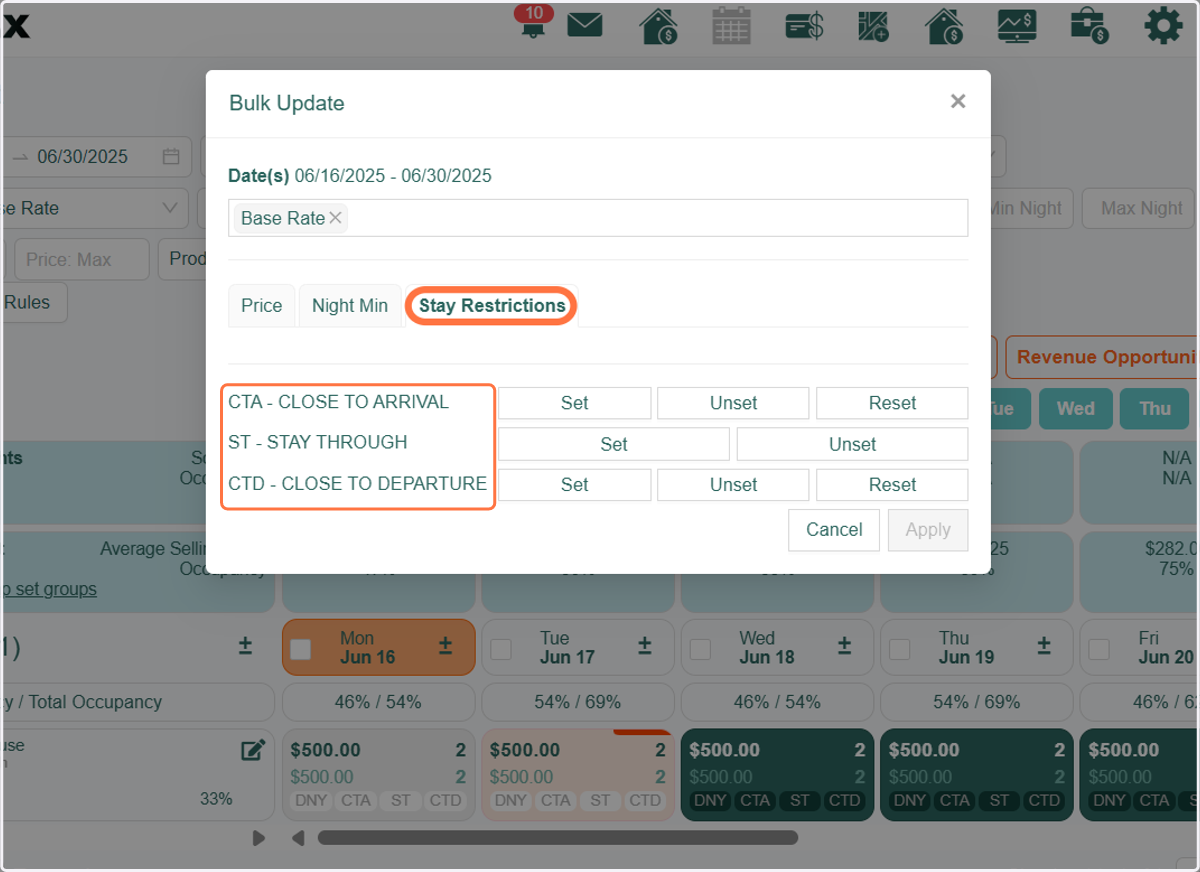Toggle the Wed Jun 18 checkbox
The width and height of the screenshot is (1200, 872).
tap(701, 649)
